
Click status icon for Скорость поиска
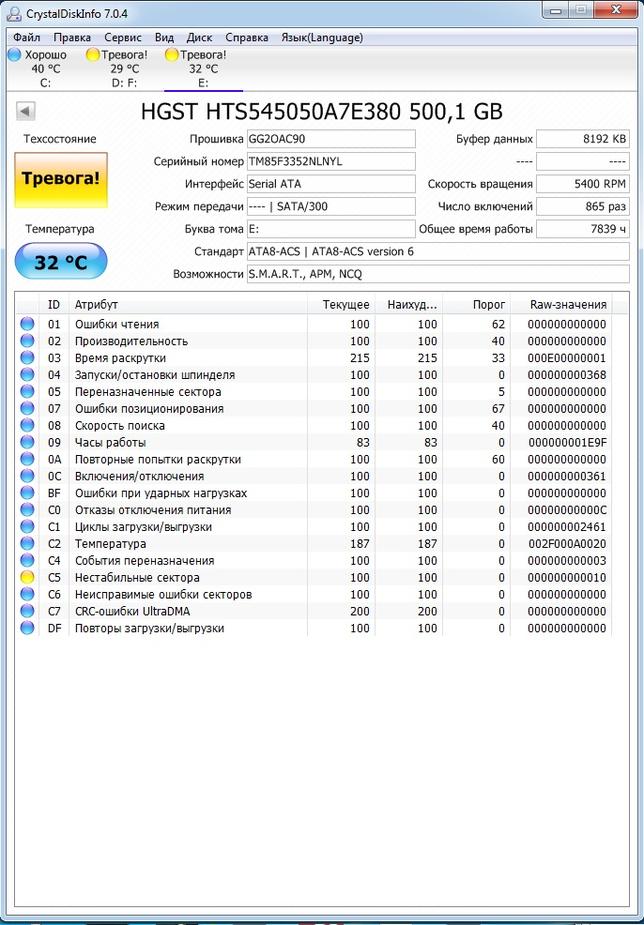coord(27,425)
